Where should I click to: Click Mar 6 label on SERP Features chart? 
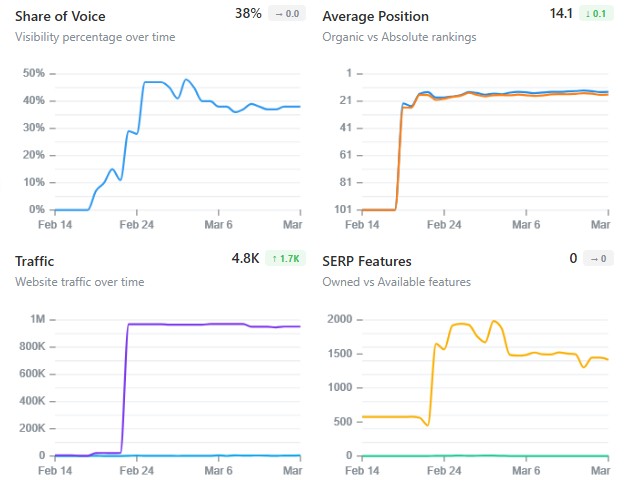point(526,470)
